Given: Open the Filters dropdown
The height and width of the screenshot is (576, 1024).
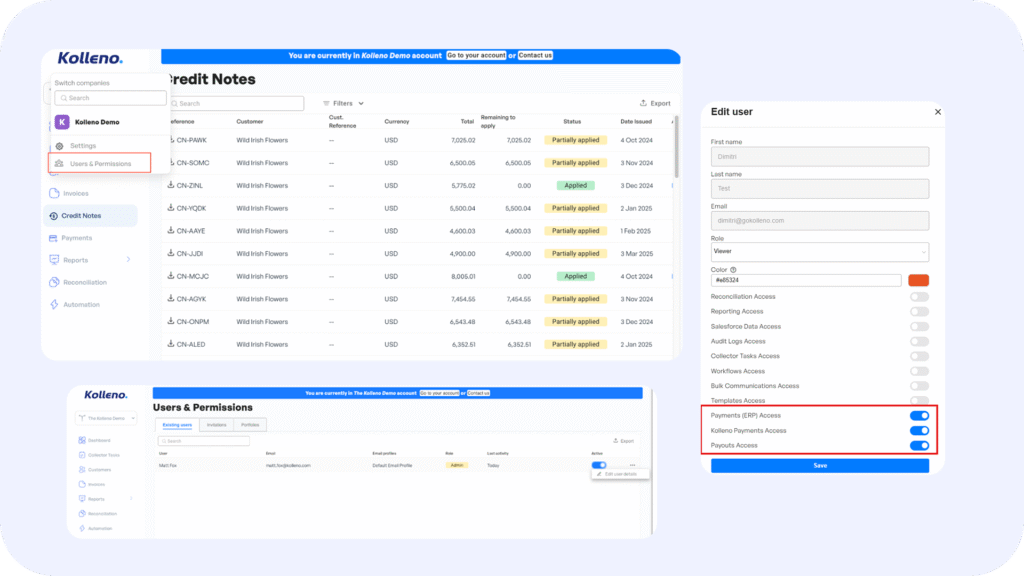Looking at the screenshot, I should [x=343, y=103].
